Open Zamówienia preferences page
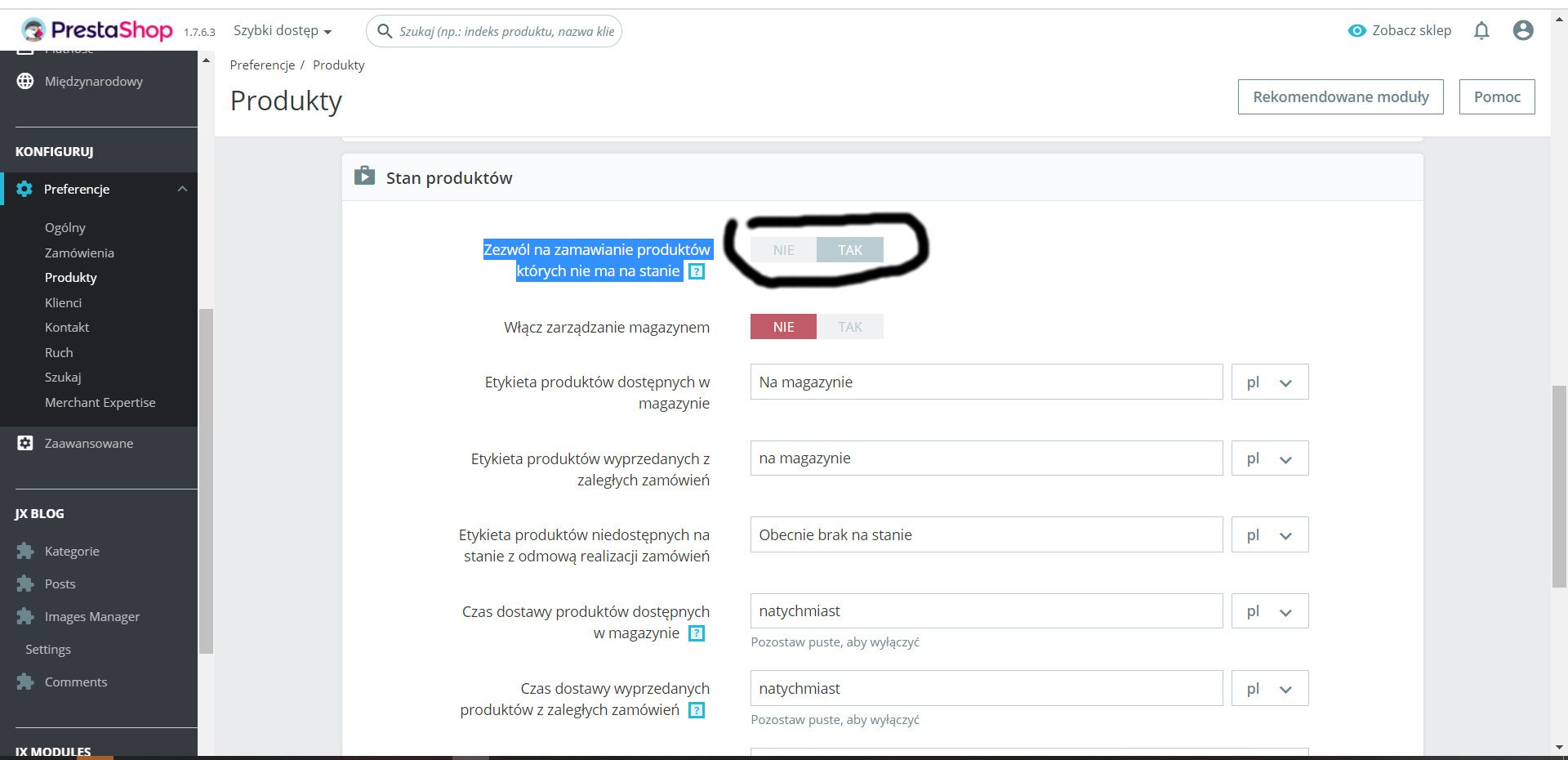Image resolution: width=1568 pixels, height=760 pixels. (x=79, y=253)
